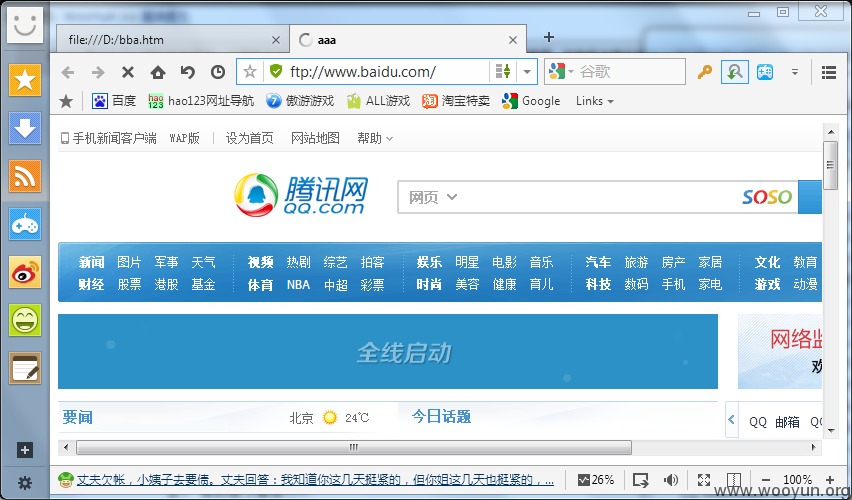Undo the last closed tab
Image resolution: width=852 pixels, height=500 pixels.
click(x=187, y=72)
